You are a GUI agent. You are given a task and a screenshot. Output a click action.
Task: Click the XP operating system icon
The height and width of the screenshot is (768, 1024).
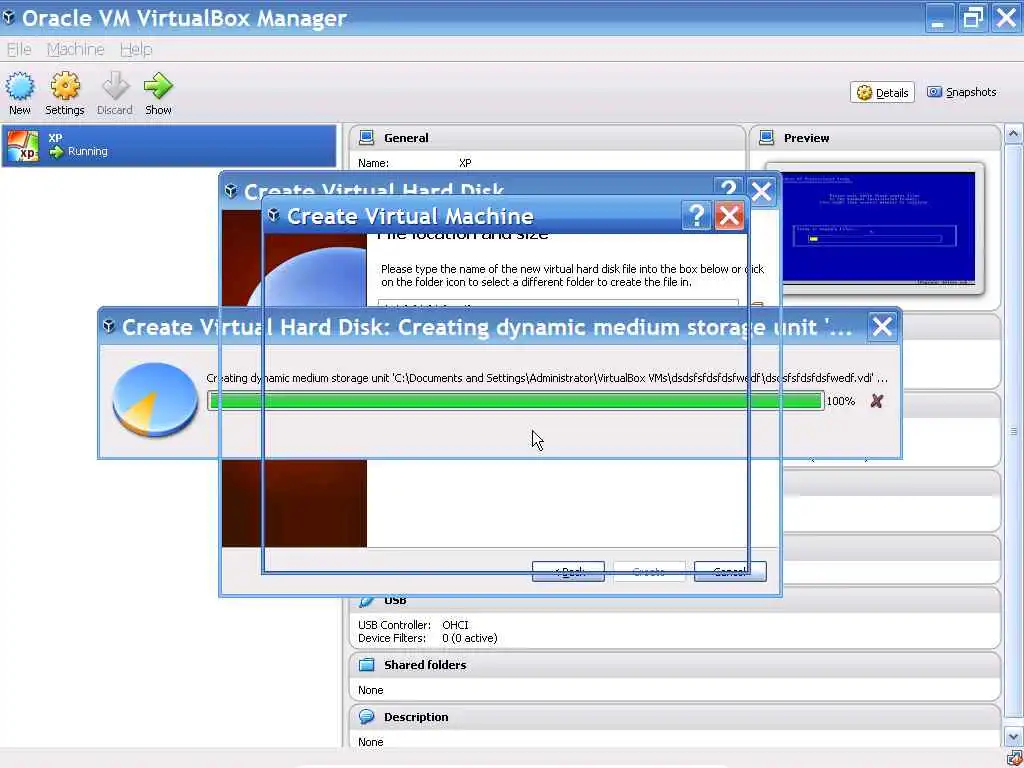pyautogui.click(x=23, y=146)
